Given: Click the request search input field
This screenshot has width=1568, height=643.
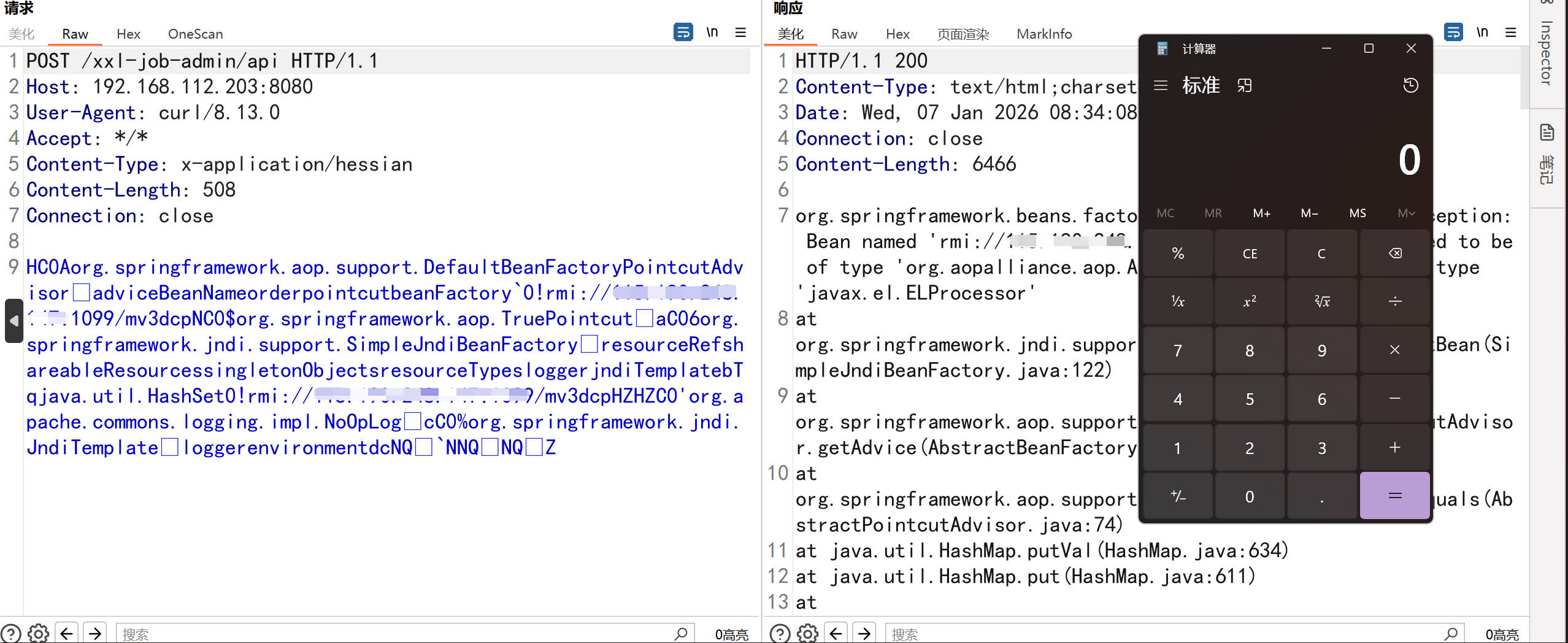Looking at the screenshot, I should [x=393, y=633].
